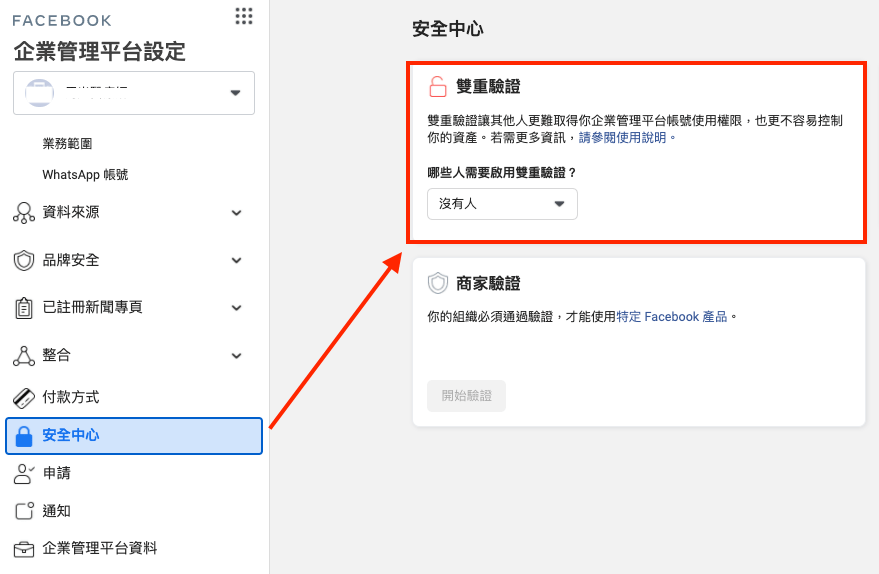
Task: Click the 品牌安全 shield icon
Action: tap(24, 260)
